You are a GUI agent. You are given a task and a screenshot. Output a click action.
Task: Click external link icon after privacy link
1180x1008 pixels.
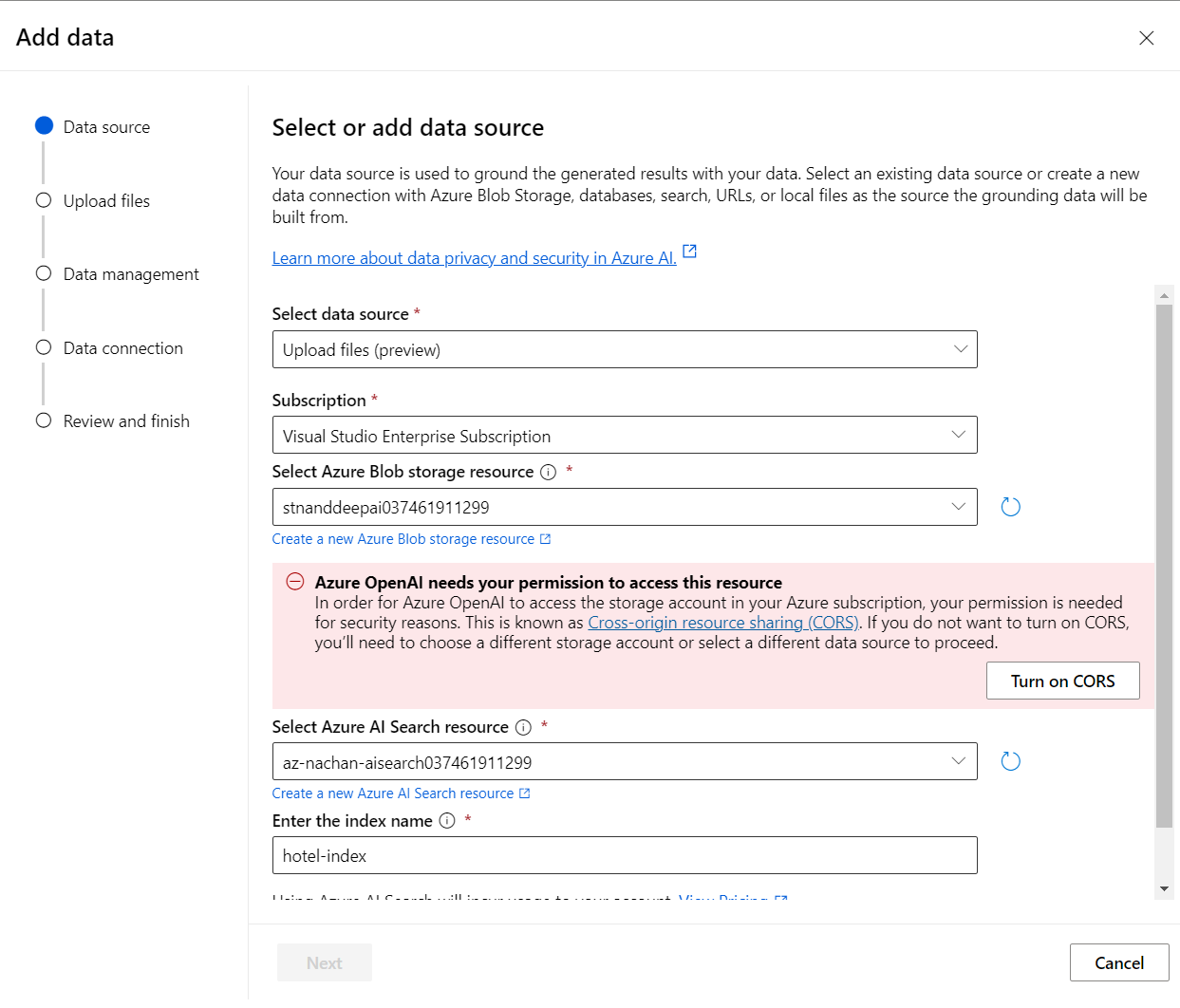pyautogui.click(x=690, y=252)
